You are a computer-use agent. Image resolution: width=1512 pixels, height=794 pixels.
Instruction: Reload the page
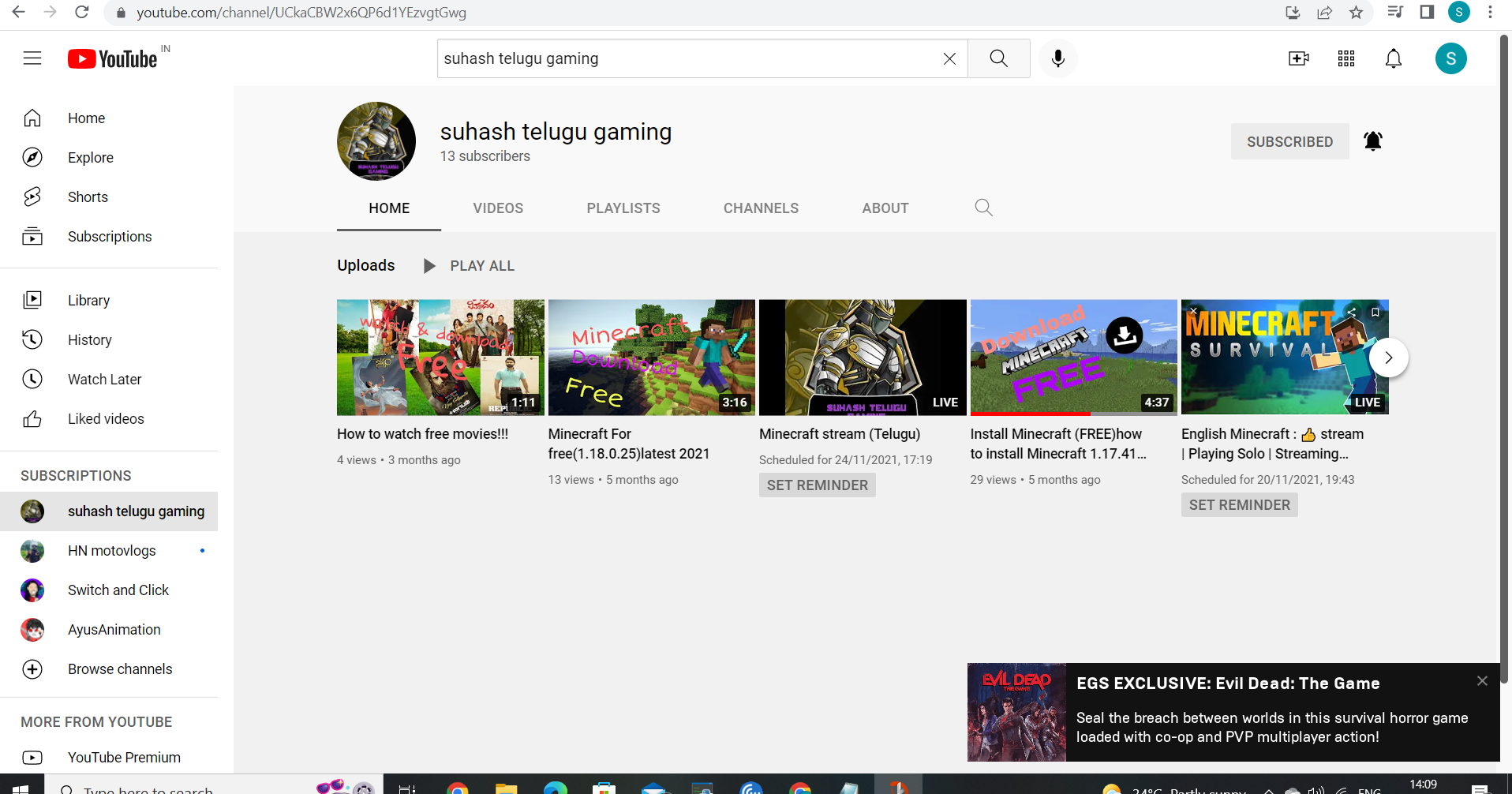tap(82, 13)
